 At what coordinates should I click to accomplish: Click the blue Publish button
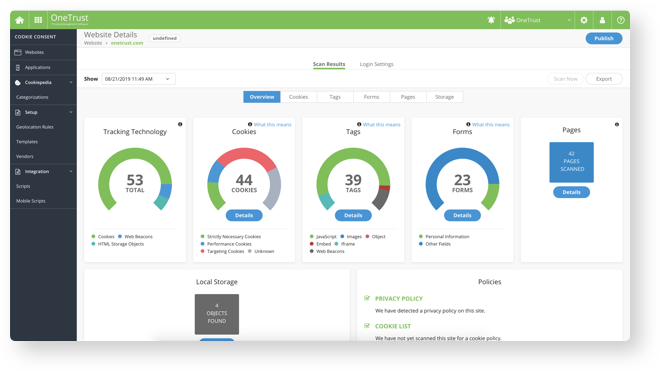(604, 38)
